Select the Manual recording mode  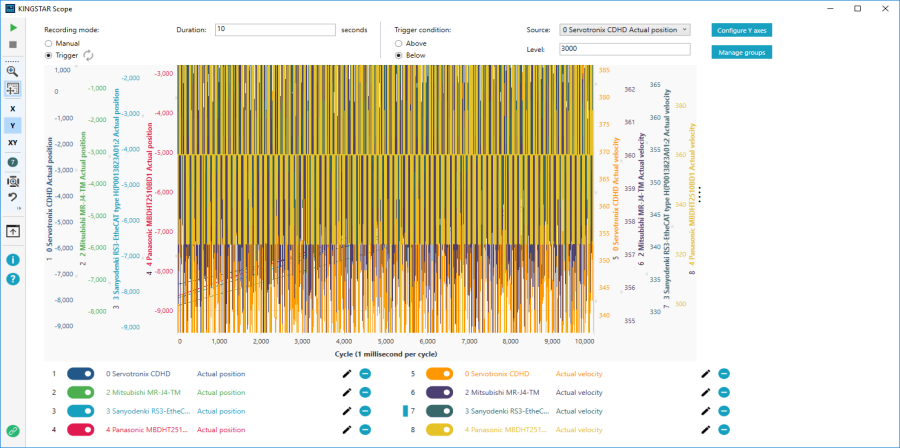50,44
